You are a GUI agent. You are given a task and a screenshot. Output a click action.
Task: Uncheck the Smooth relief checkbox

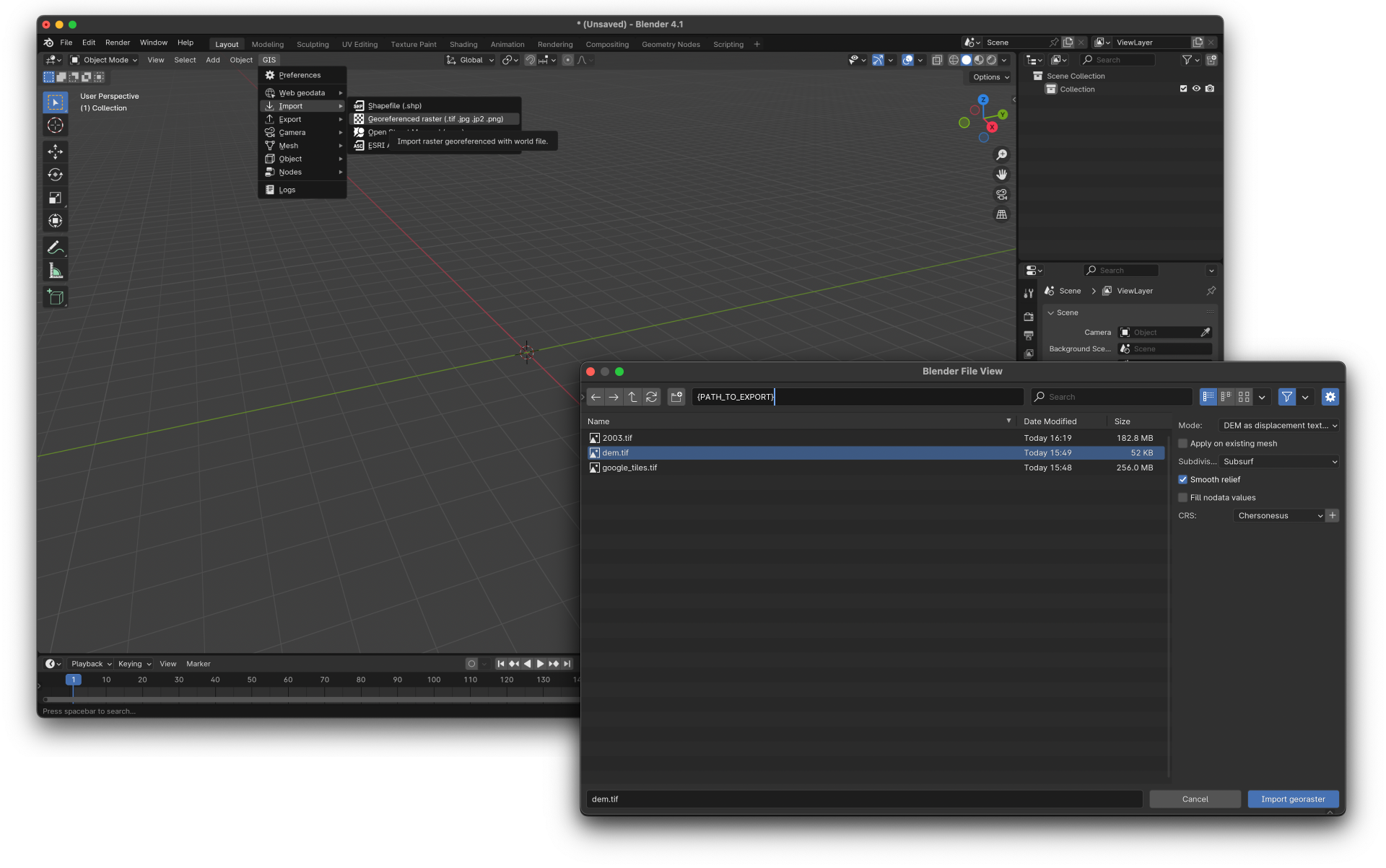coord(1182,480)
